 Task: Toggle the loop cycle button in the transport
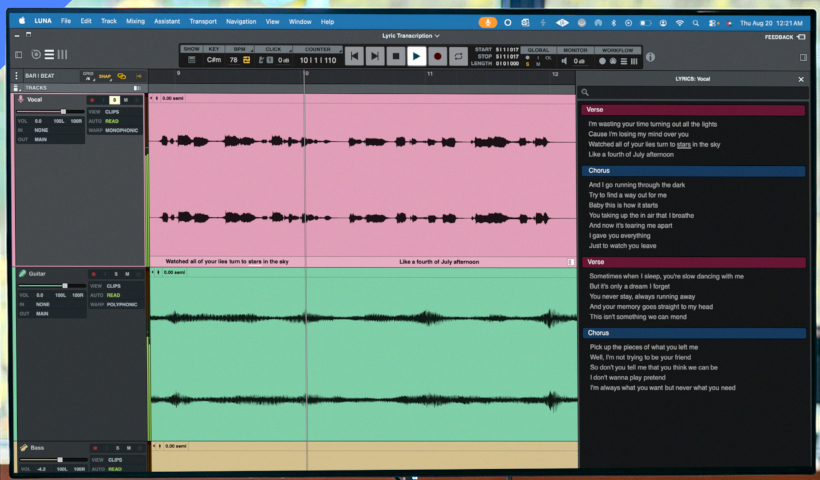pos(458,56)
